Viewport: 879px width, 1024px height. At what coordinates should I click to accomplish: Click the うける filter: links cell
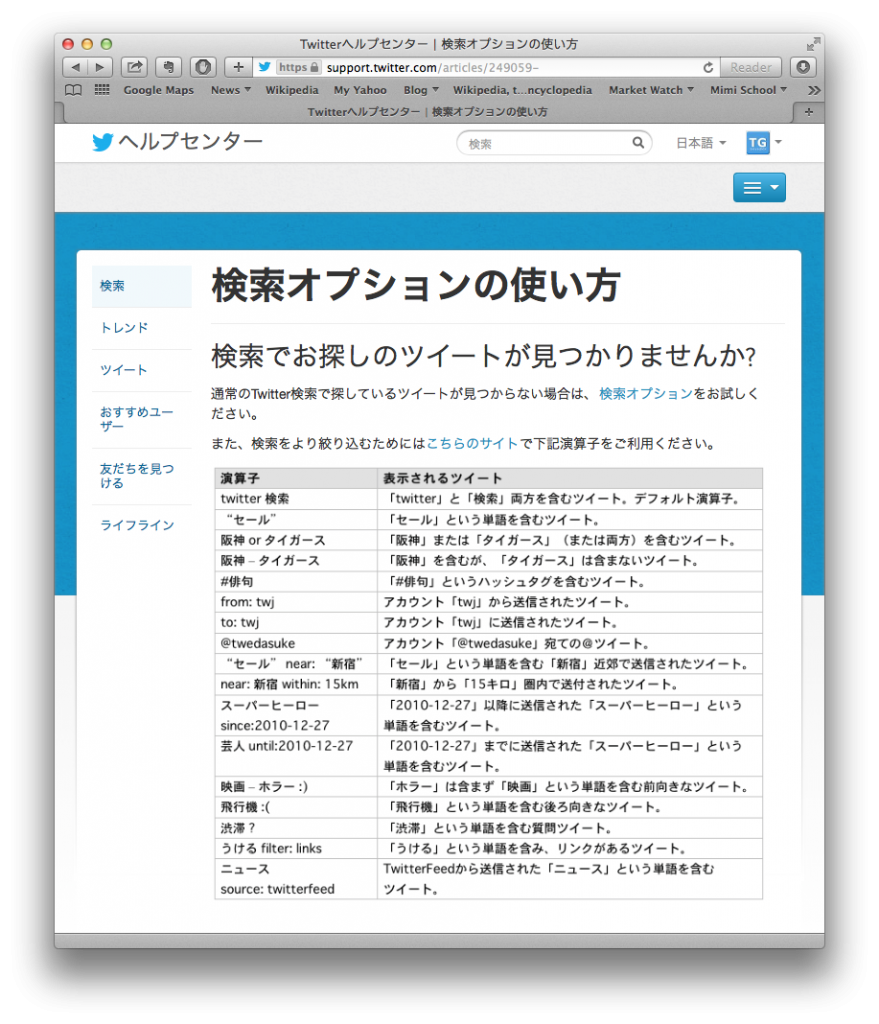coord(296,848)
